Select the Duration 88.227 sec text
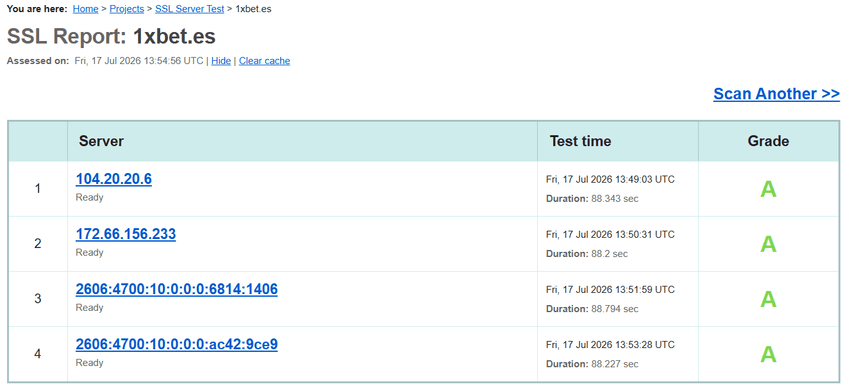The height and width of the screenshot is (389, 850). 592,364
